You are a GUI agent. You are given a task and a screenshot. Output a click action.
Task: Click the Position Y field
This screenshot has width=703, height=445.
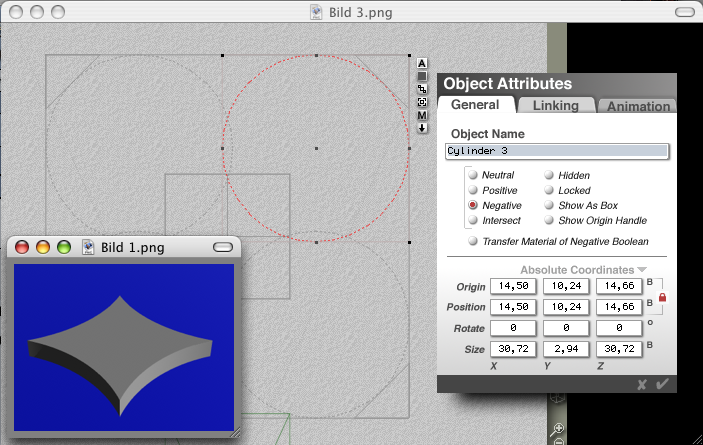point(566,307)
